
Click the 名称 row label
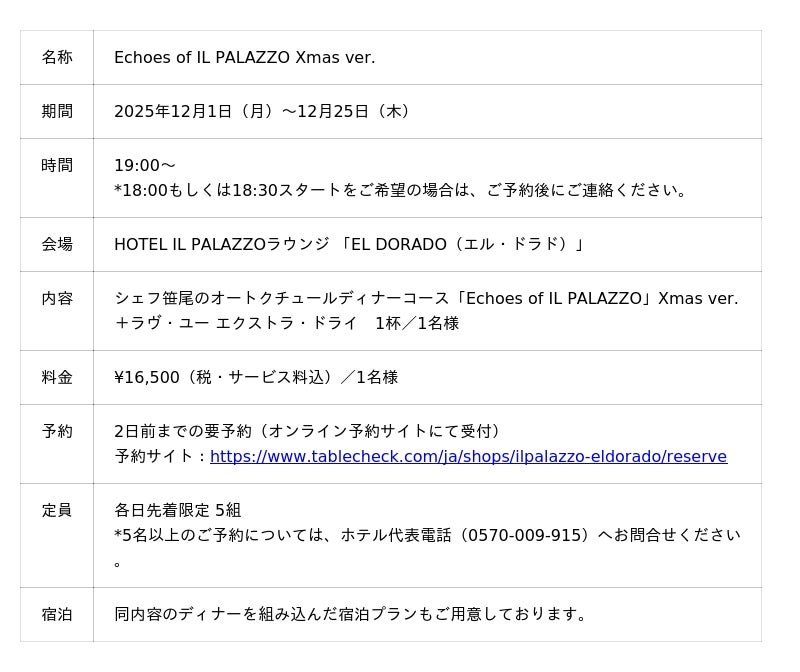click(57, 58)
